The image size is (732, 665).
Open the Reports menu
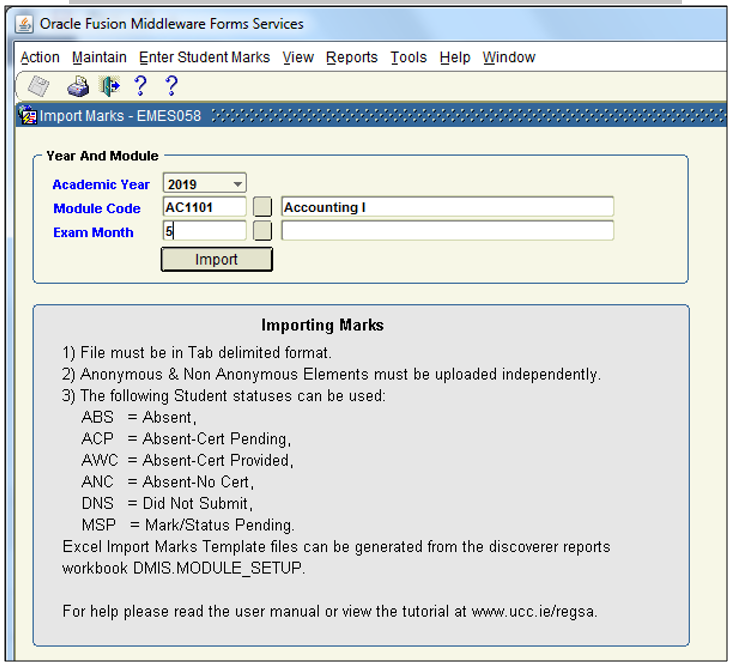[352, 58]
